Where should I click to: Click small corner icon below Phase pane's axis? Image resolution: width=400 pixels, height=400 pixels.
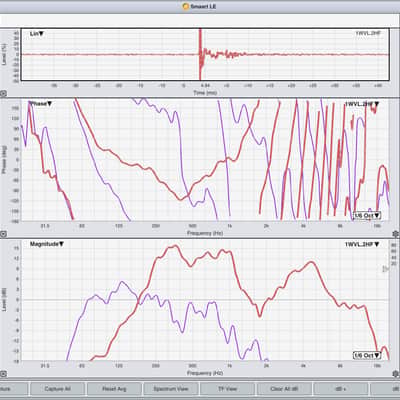coord(3,234)
